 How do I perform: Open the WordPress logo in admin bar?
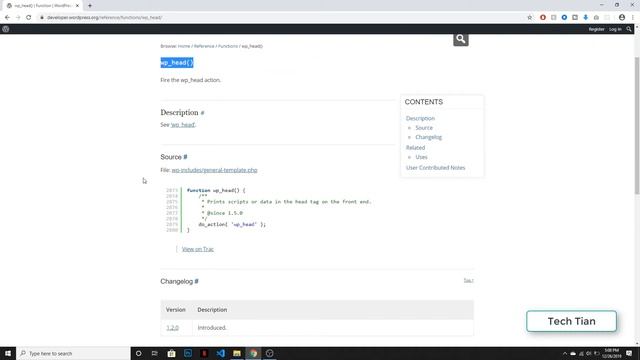pos(6,29)
